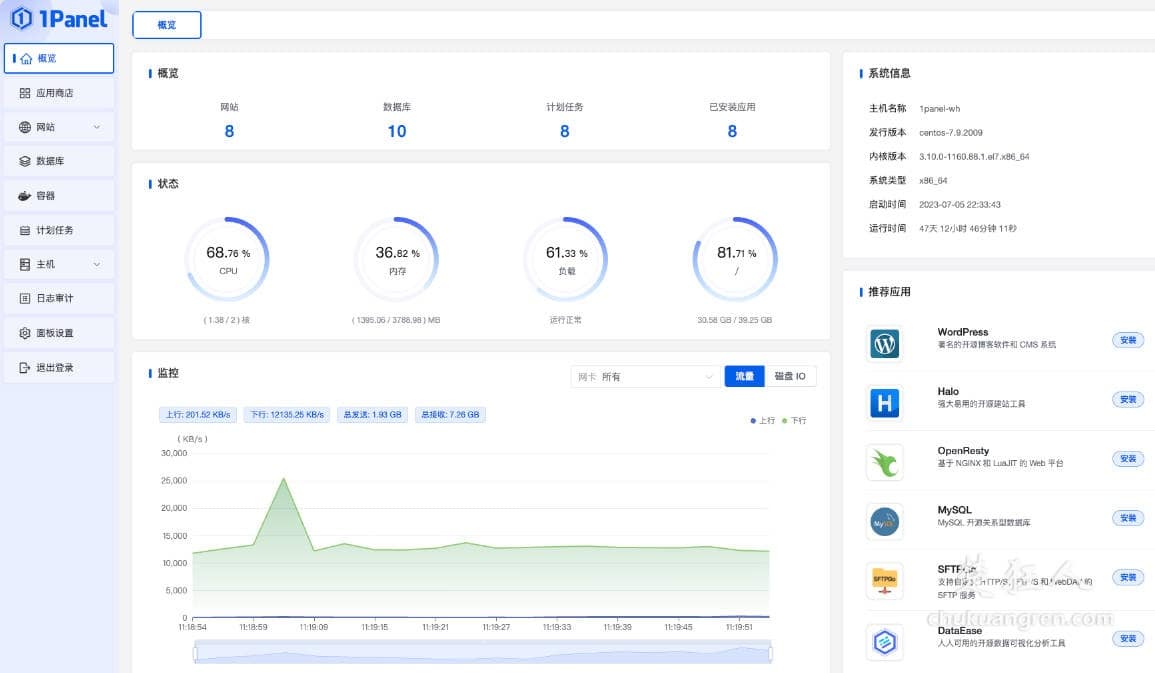Open the DataEase app icon
Screen dimensions: 1155x673
pyautogui.click(x=884, y=642)
